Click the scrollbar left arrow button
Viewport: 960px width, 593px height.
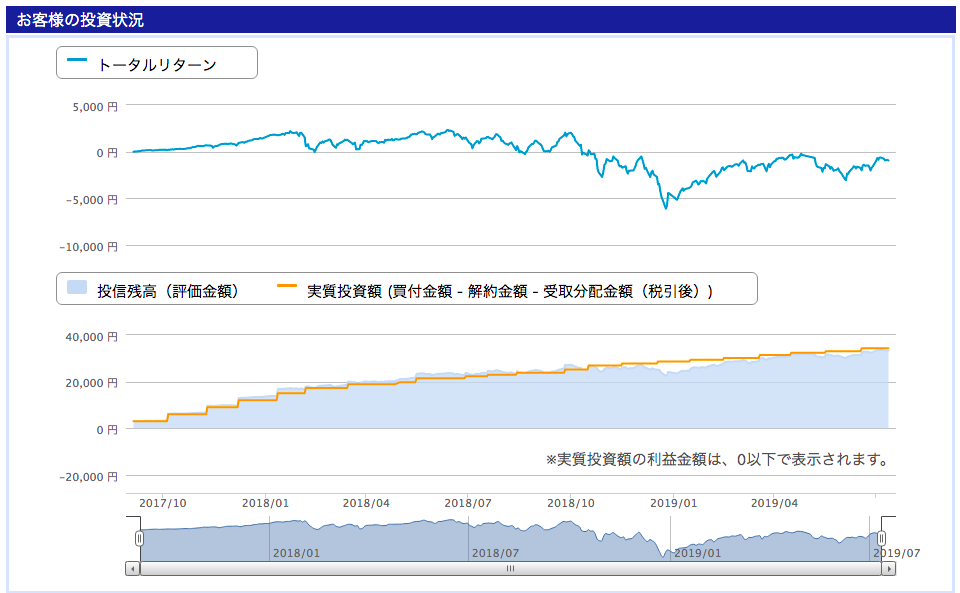coord(133,569)
